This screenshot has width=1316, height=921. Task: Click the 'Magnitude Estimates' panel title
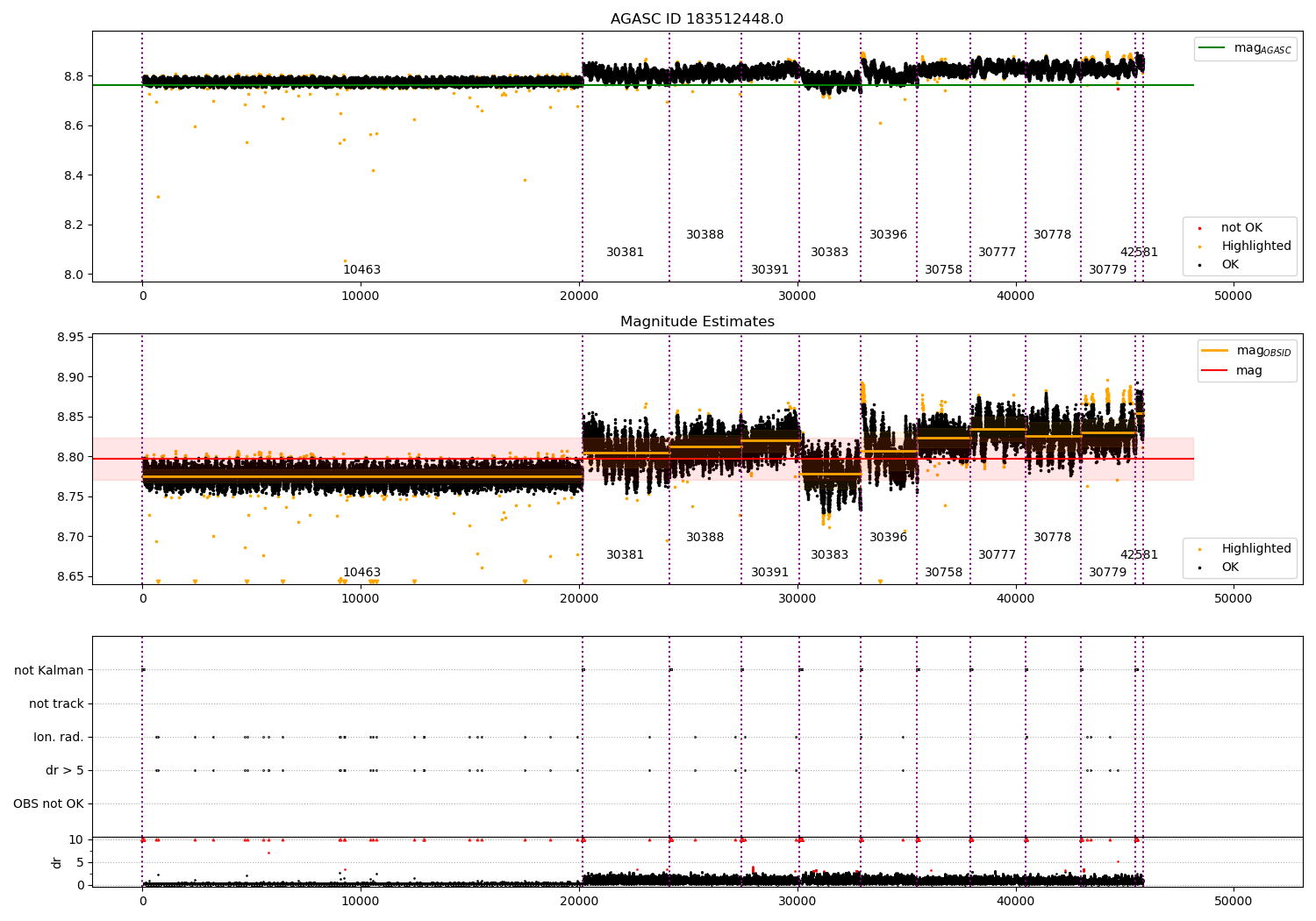click(697, 322)
